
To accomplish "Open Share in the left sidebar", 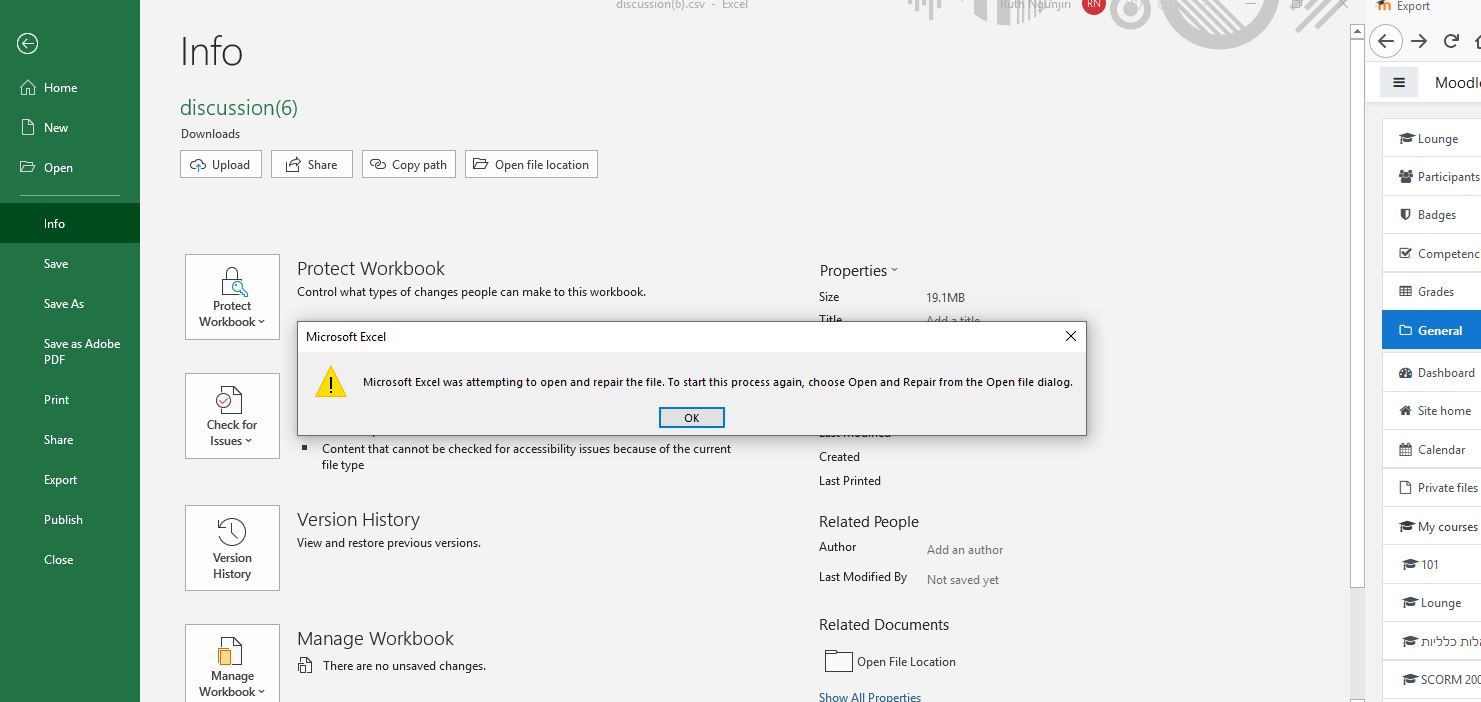I will 70,440.
